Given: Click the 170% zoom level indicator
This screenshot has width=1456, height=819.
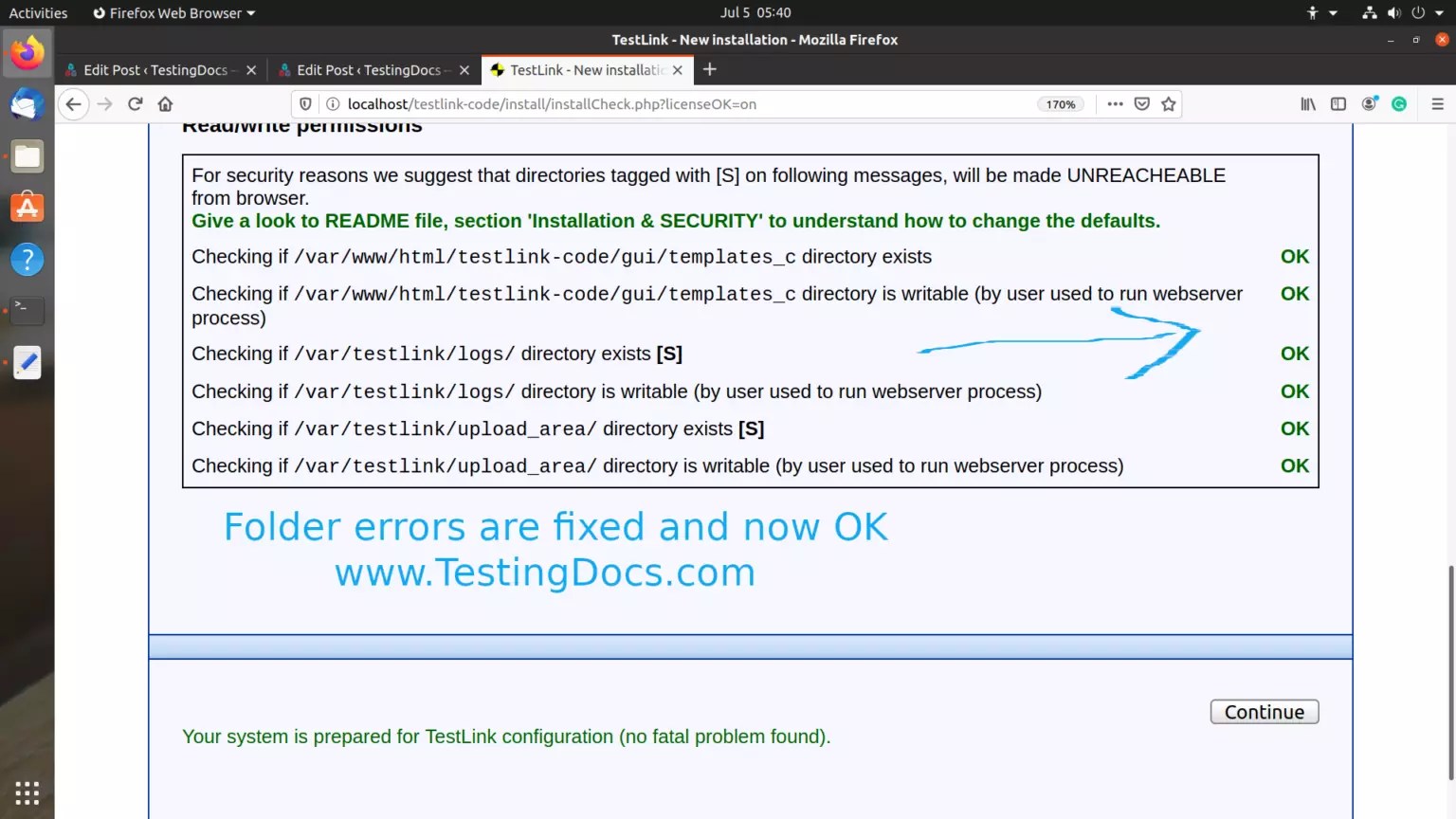Looking at the screenshot, I should [x=1059, y=104].
